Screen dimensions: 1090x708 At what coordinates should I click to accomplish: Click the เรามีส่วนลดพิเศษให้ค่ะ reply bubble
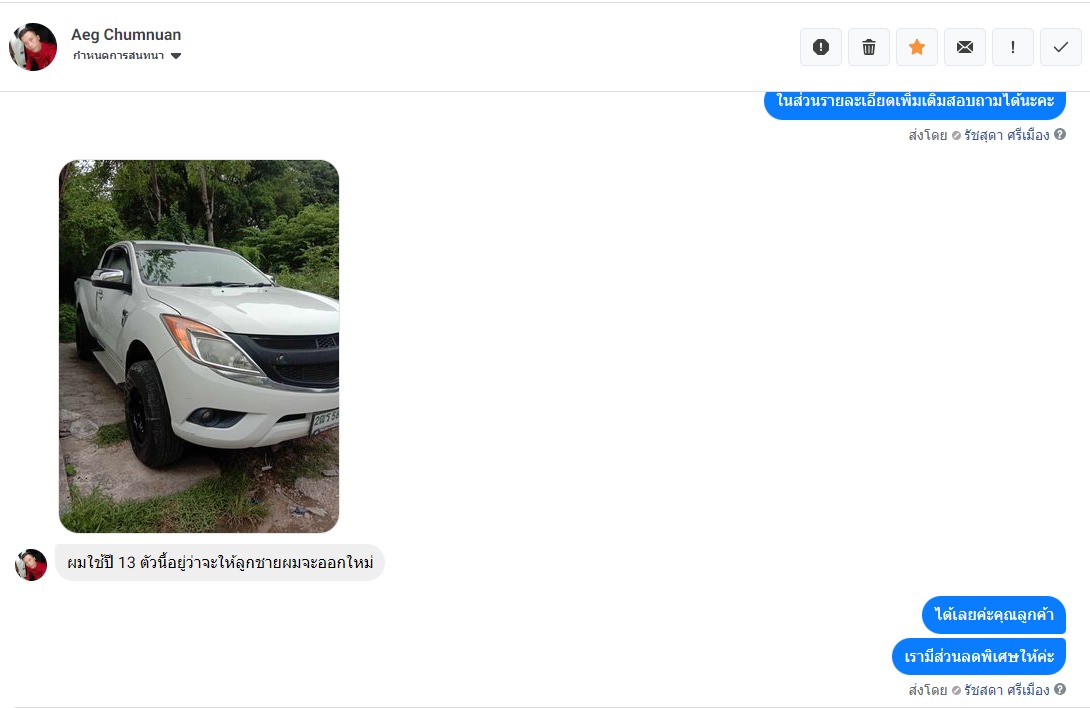click(979, 657)
